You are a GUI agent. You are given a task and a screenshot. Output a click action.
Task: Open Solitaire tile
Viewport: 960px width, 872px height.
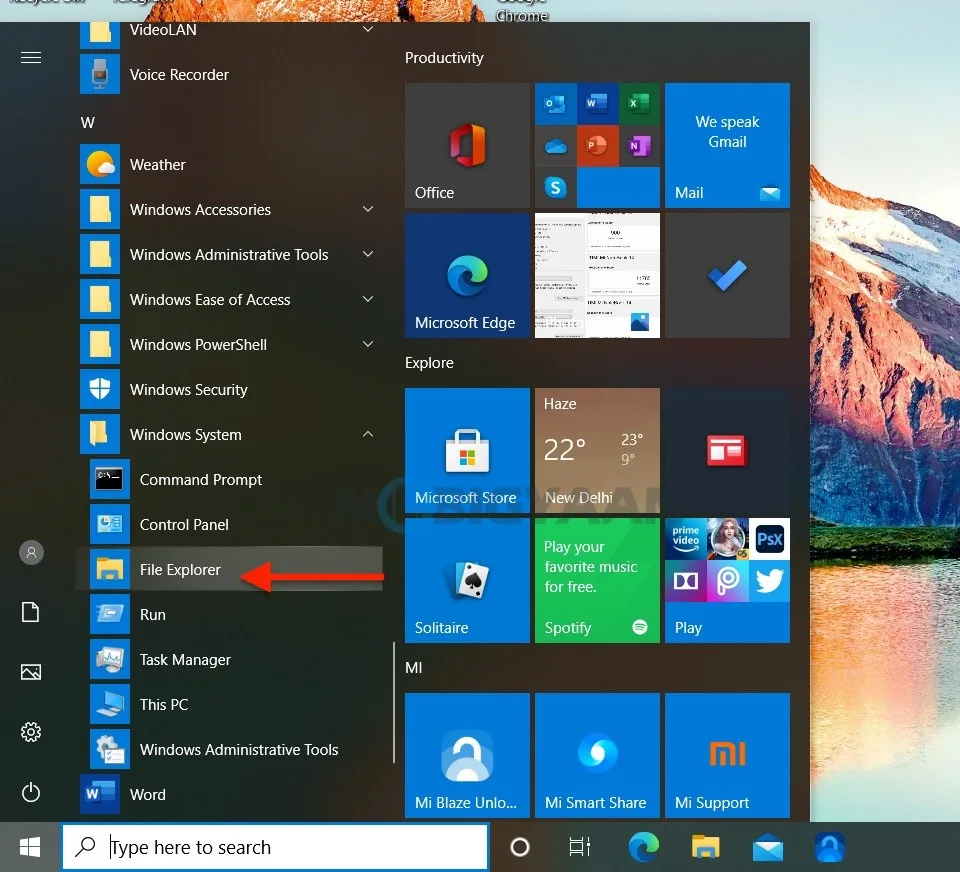pos(467,581)
